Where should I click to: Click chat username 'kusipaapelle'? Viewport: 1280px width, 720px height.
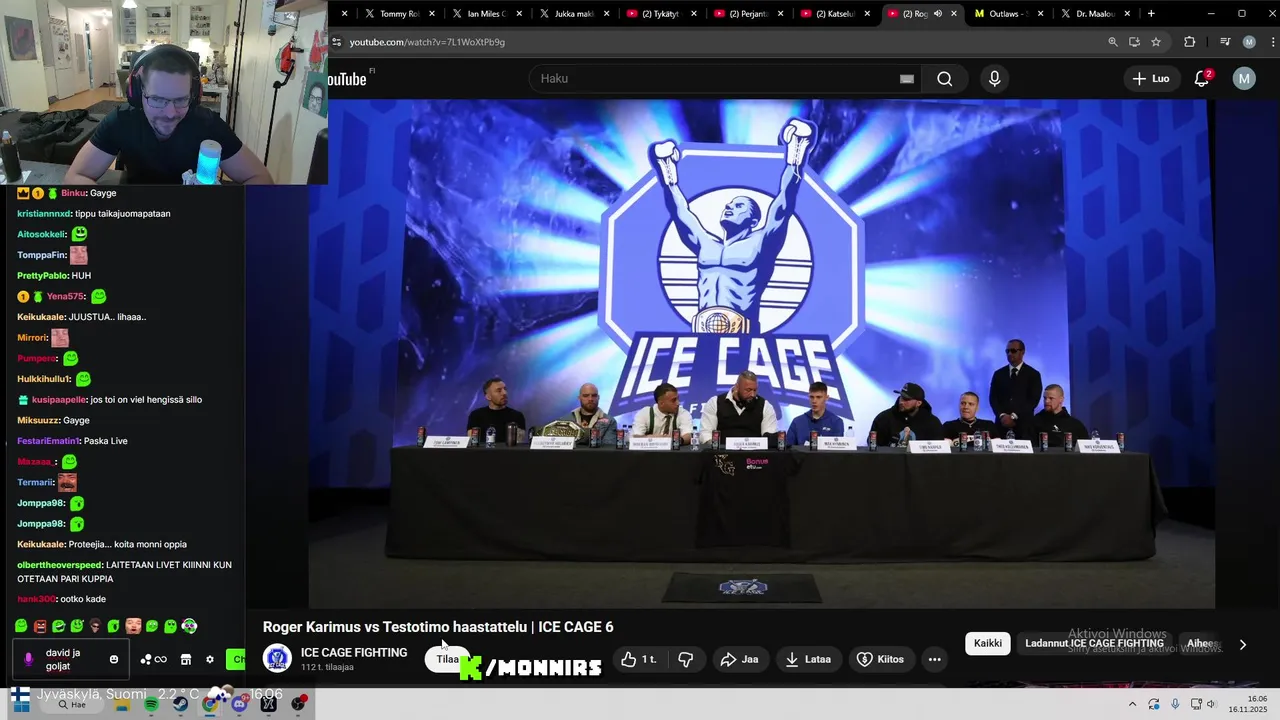tap(57, 400)
